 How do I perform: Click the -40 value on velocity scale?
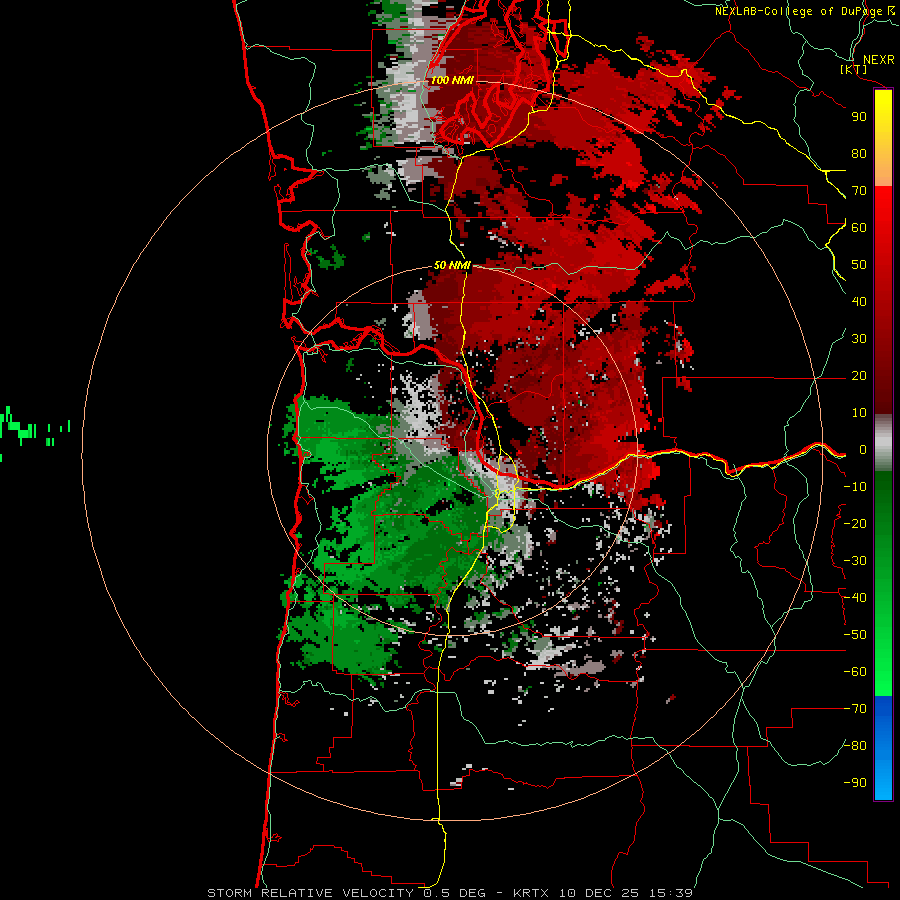pos(855,598)
